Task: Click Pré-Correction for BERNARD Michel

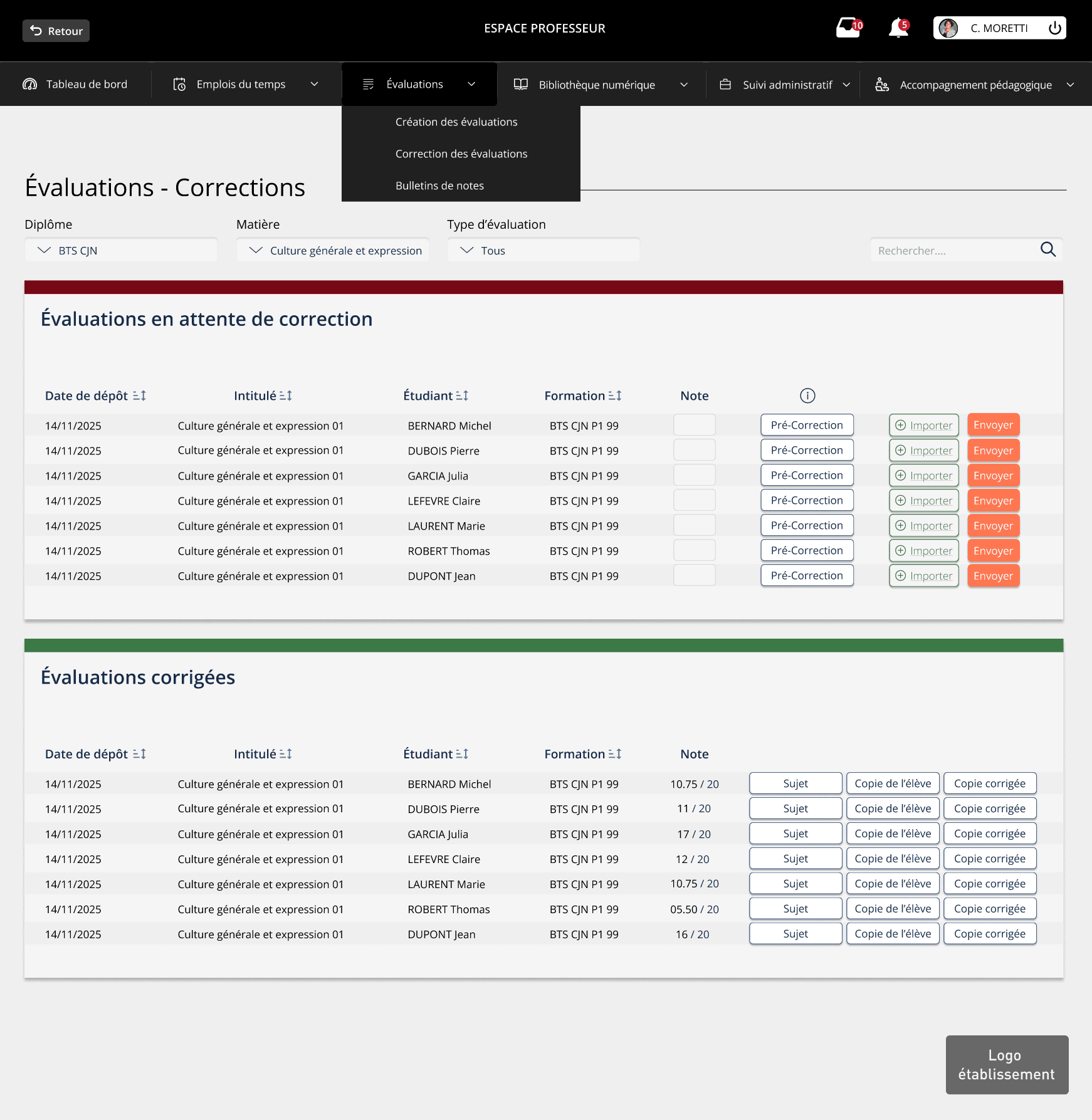Action: [x=807, y=425]
